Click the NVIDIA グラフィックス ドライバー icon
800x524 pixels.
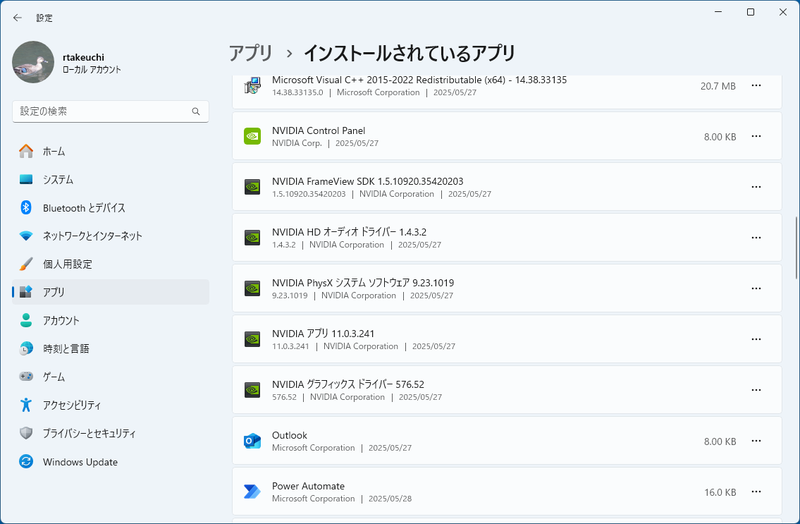[x=252, y=390]
